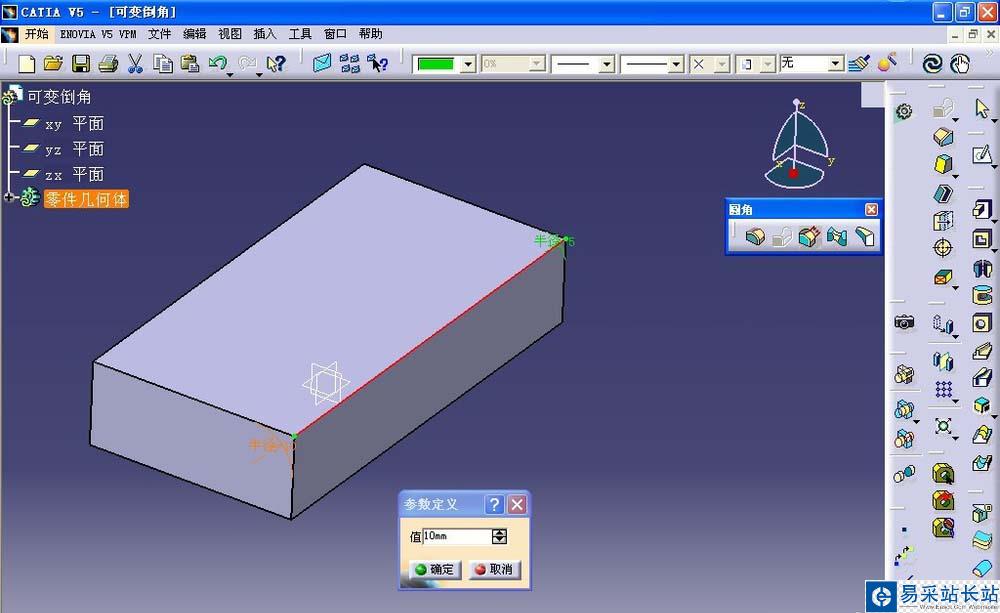Choose the Tritangent Fillet icon in 圆角 toolbar
The image size is (1000, 613).
[865, 237]
